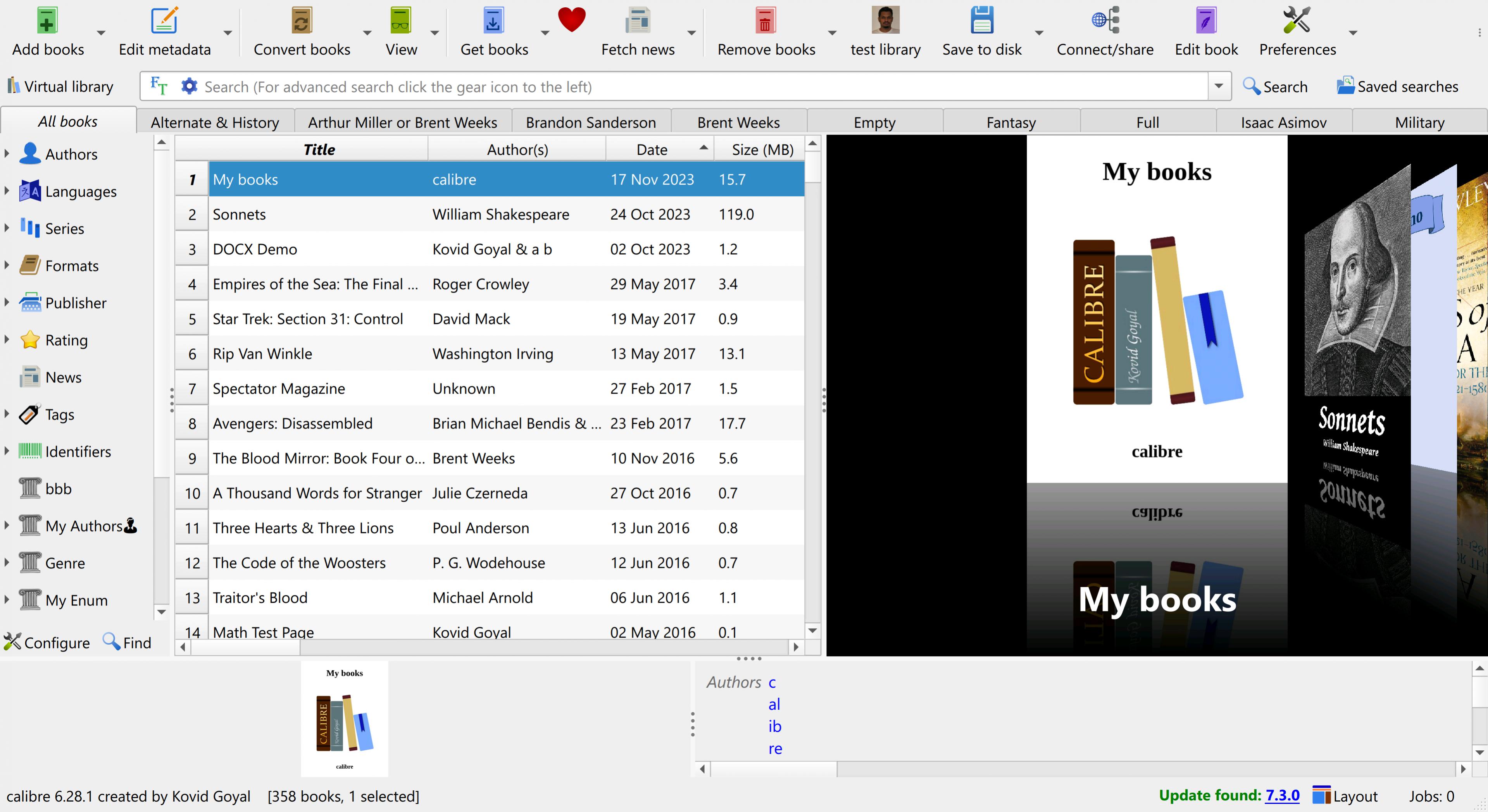Open the search history dropdown arrow
The image size is (1488, 812).
point(1219,87)
